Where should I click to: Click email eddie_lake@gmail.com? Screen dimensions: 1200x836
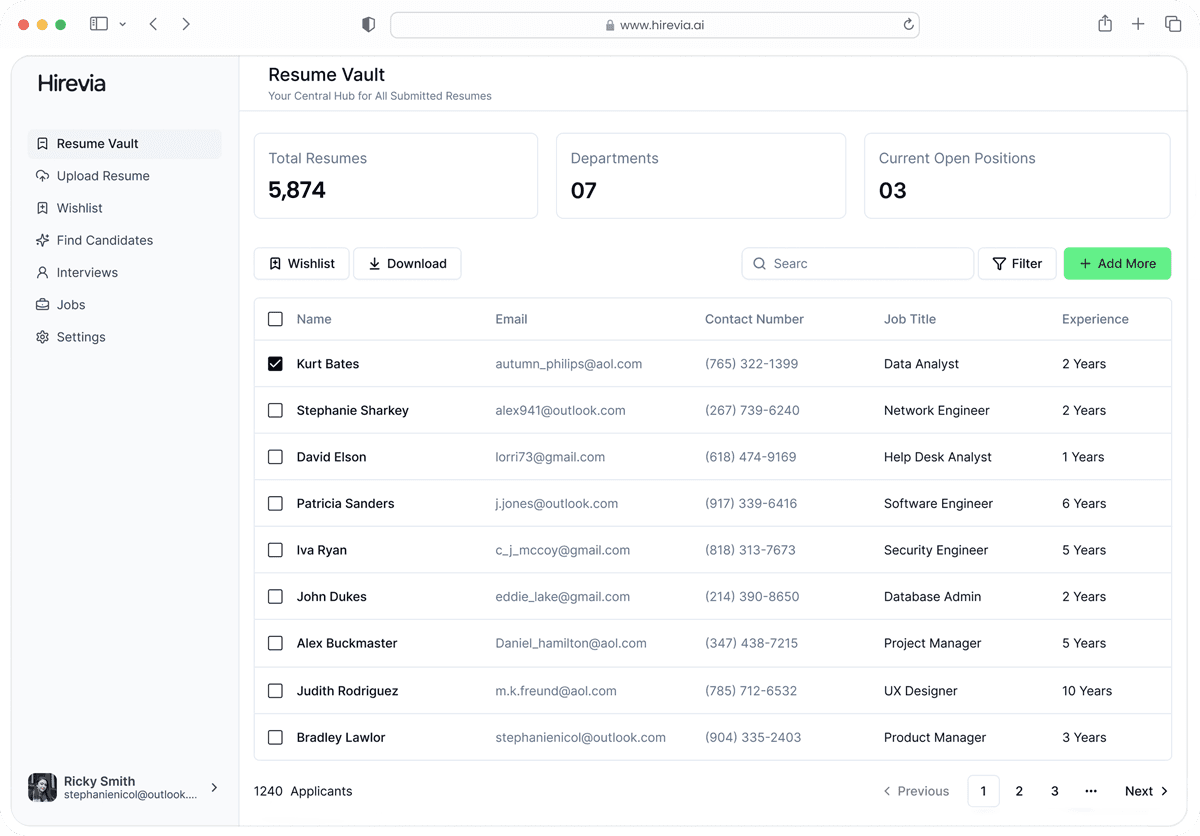pyautogui.click(x=563, y=597)
